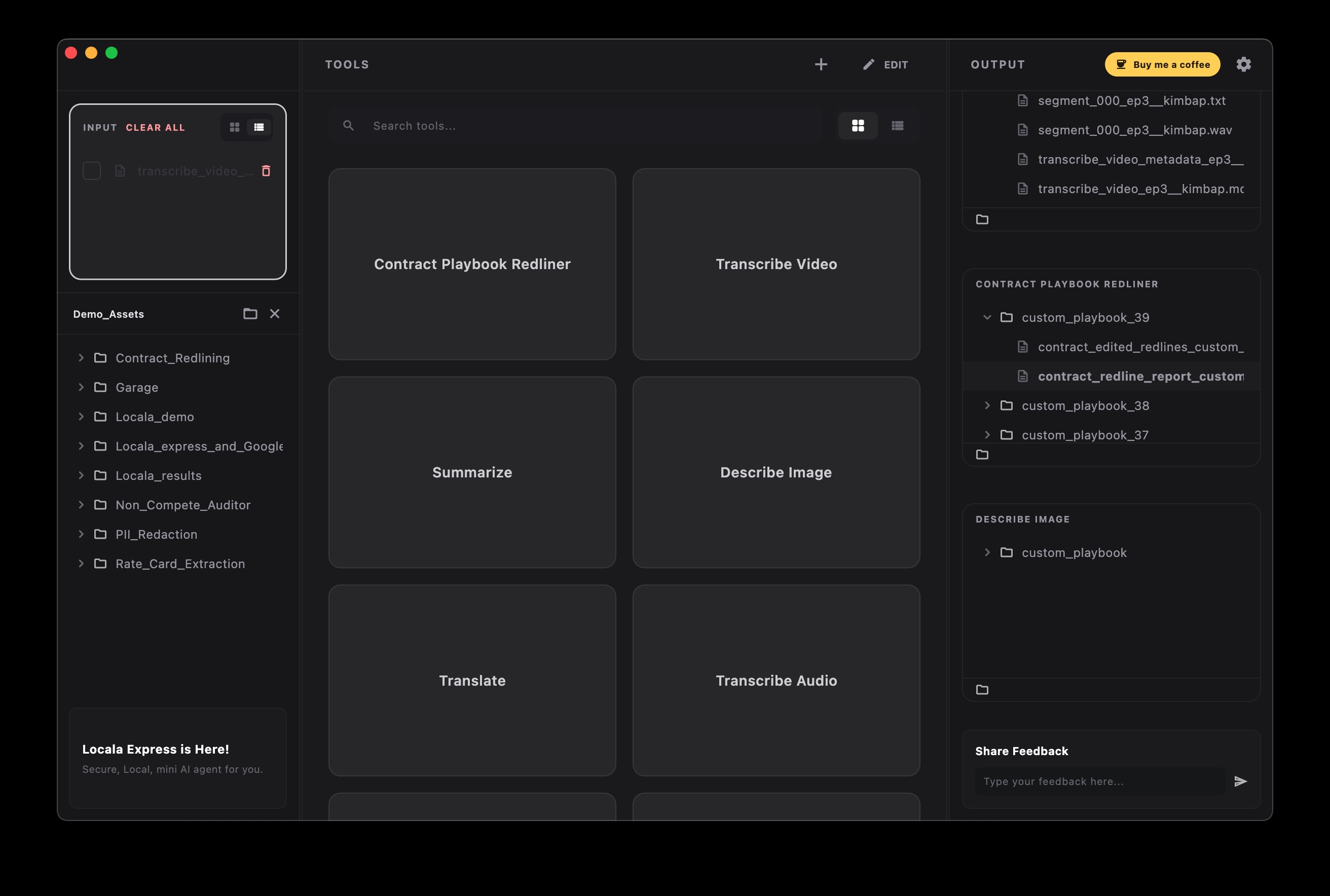This screenshot has width=1330, height=896.
Task: Switch tools to list view
Action: (x=897, y=126)
